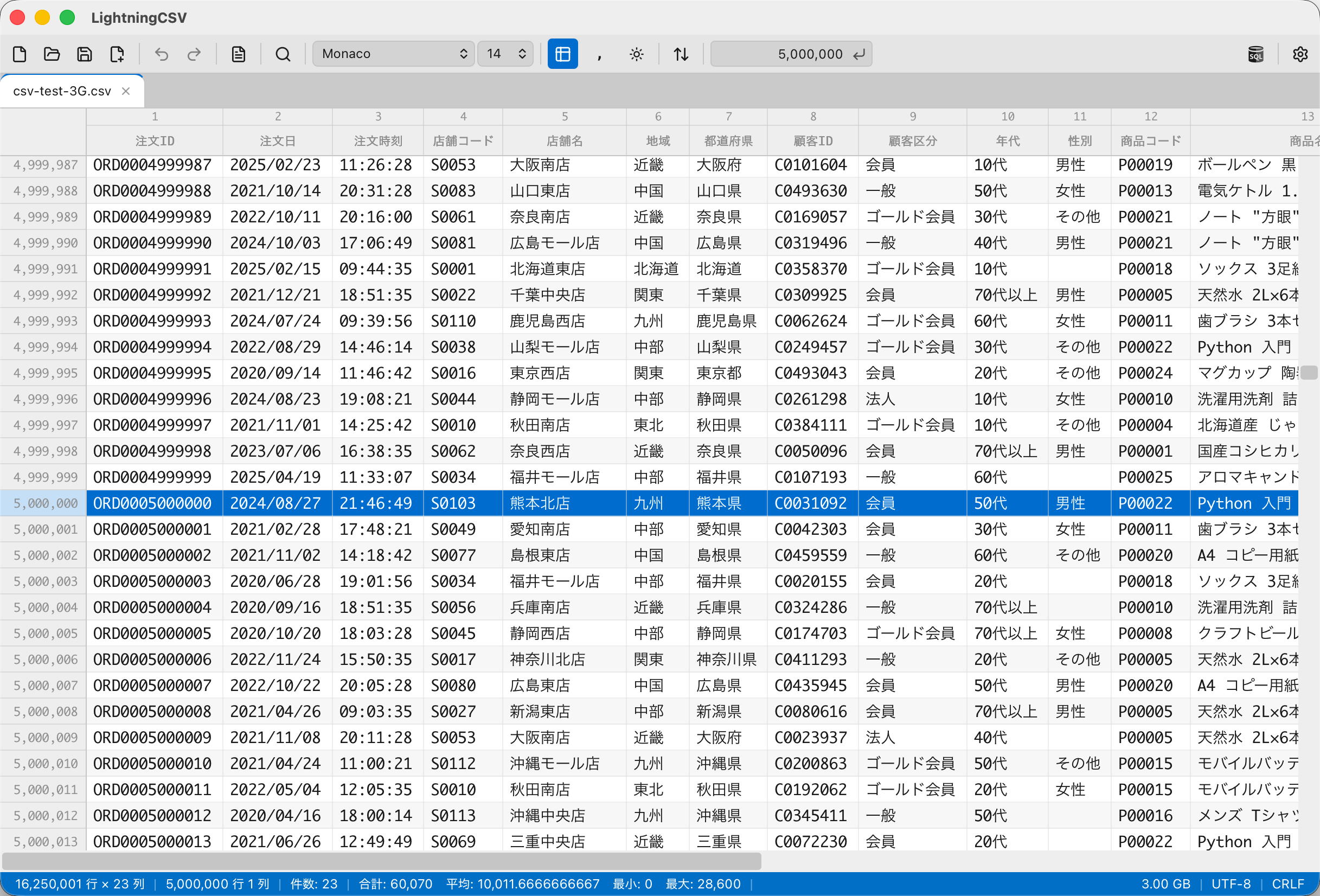Click the 注文ID column header

tap(155, 141)
